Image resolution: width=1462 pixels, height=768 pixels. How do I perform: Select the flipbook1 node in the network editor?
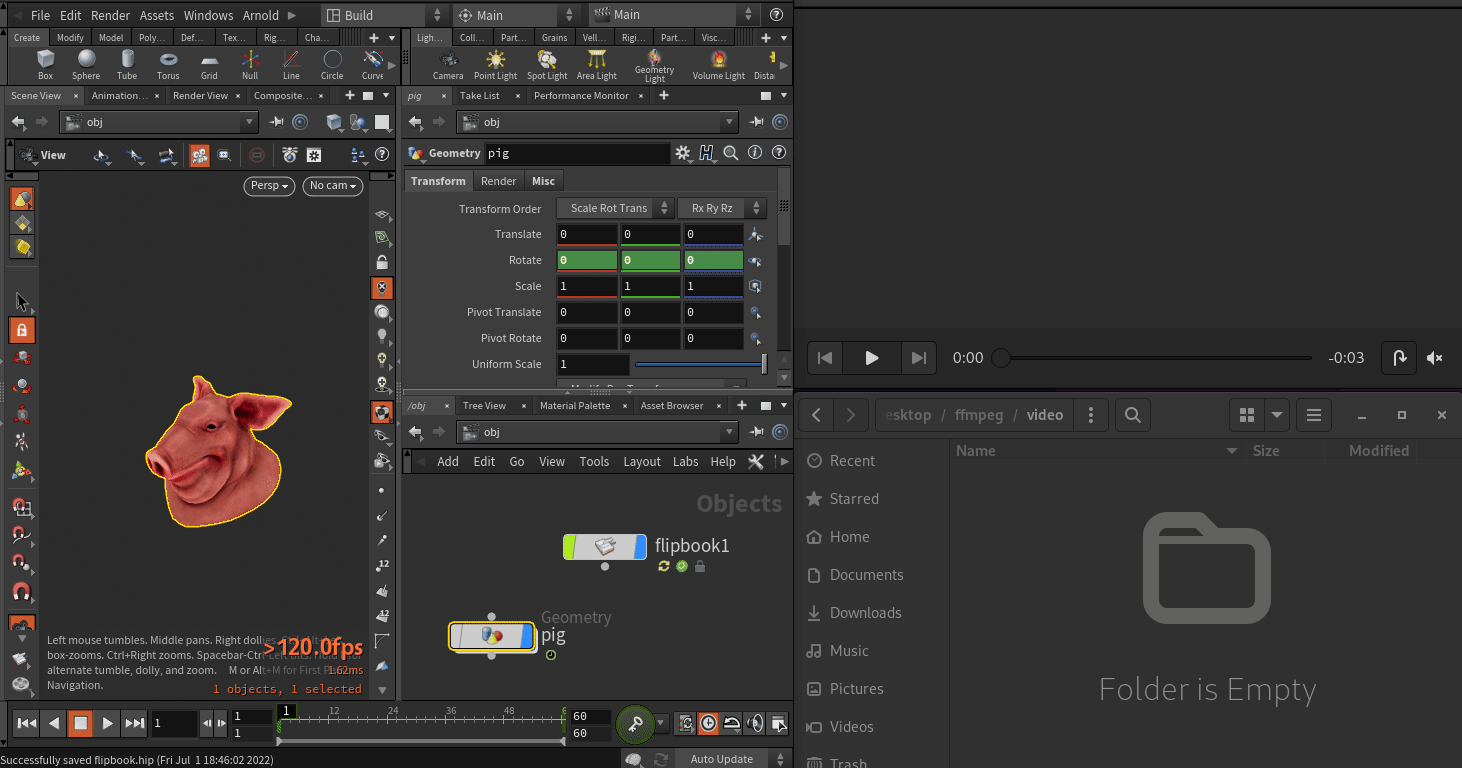(x=605, y=546)
